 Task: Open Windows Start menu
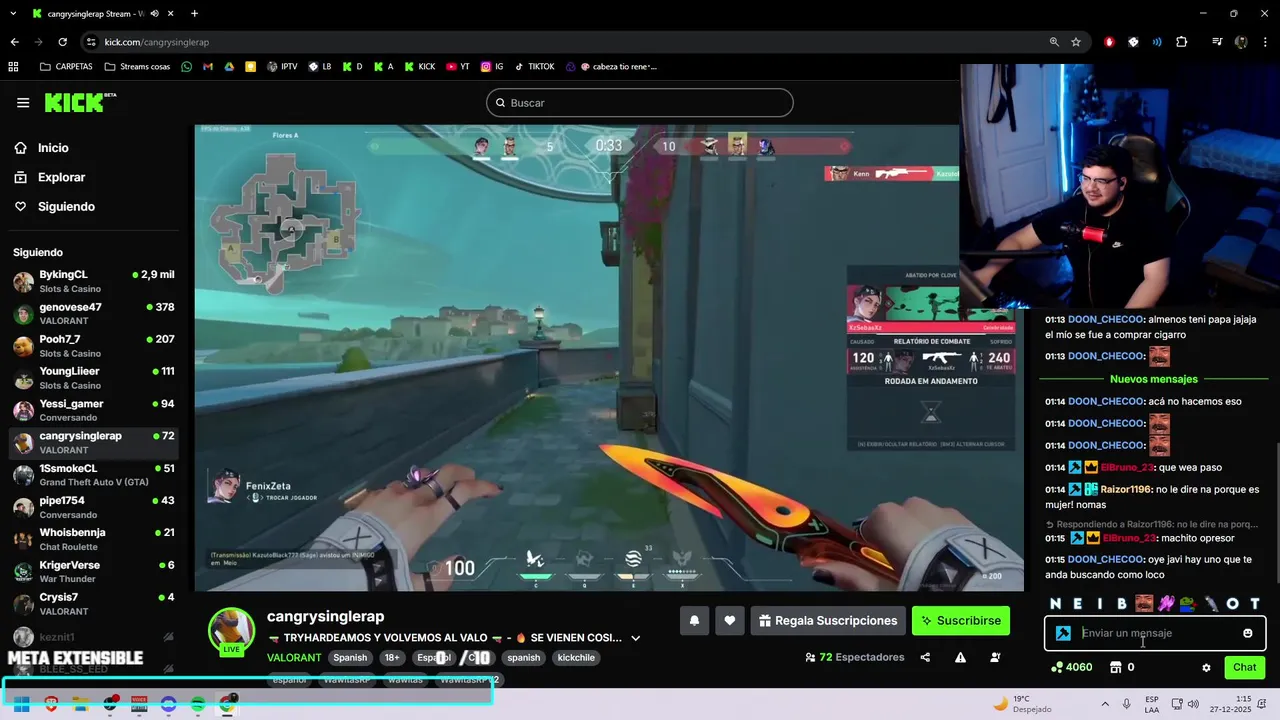pos(21,704)
